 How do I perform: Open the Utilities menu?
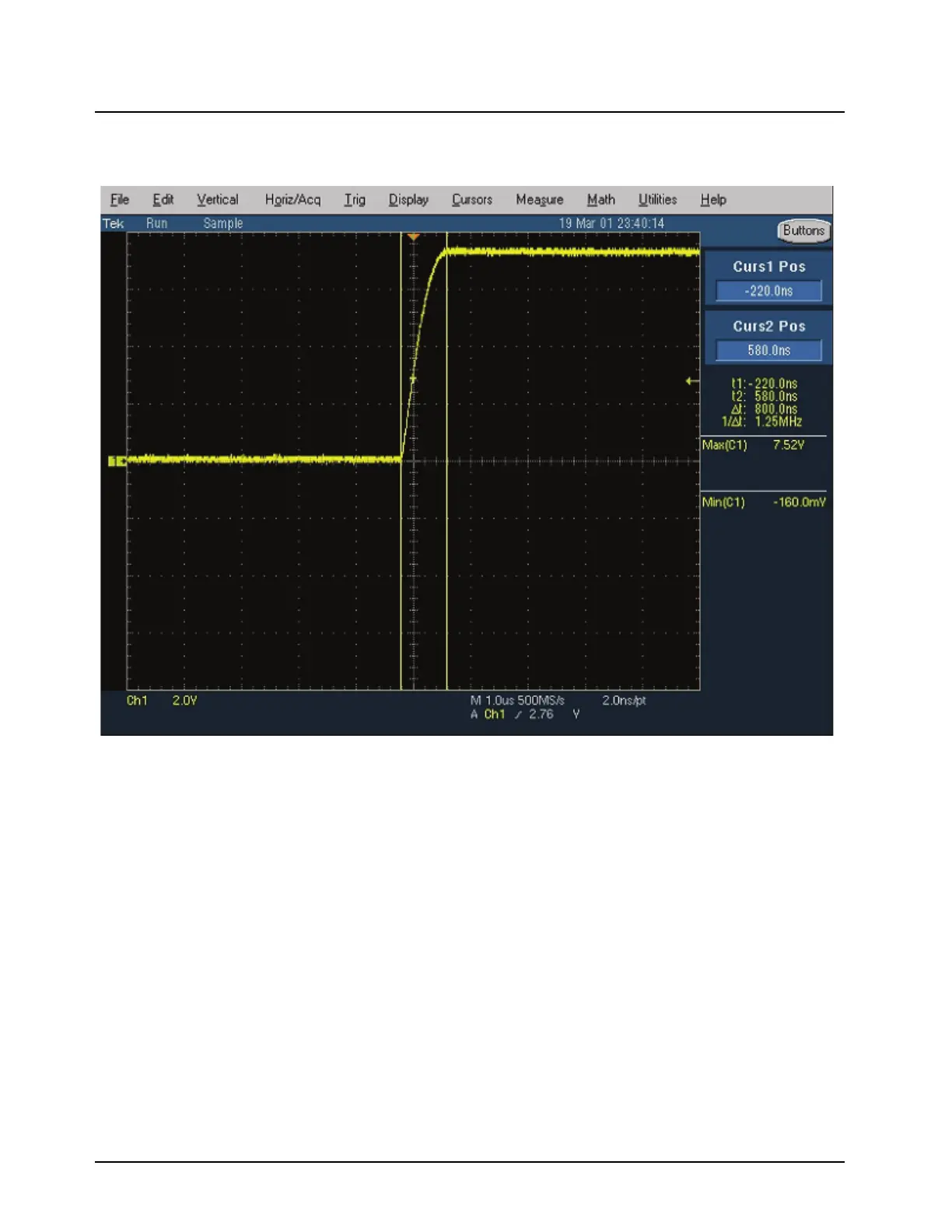tap(657, 200)
